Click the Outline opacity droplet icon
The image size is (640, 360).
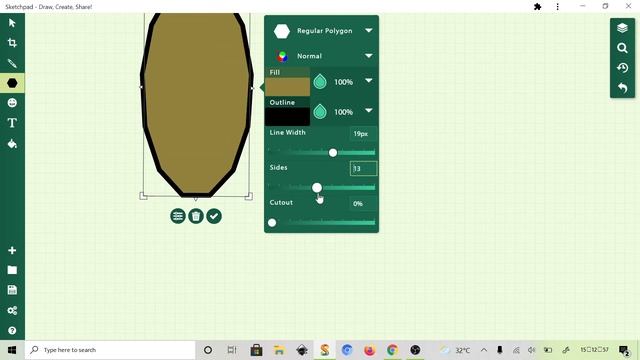click(320, 112)
